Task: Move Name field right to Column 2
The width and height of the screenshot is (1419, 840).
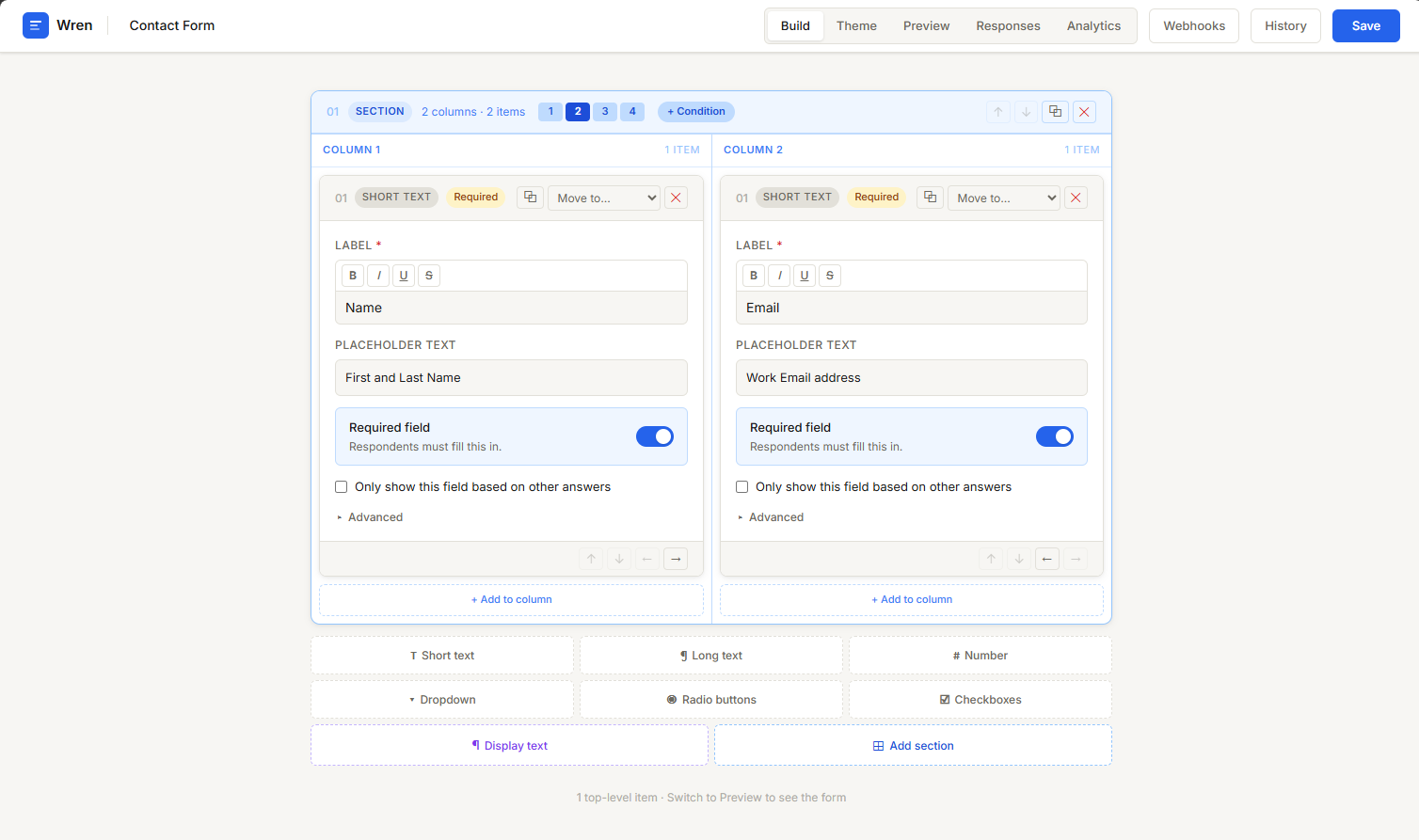Action: 676,559
